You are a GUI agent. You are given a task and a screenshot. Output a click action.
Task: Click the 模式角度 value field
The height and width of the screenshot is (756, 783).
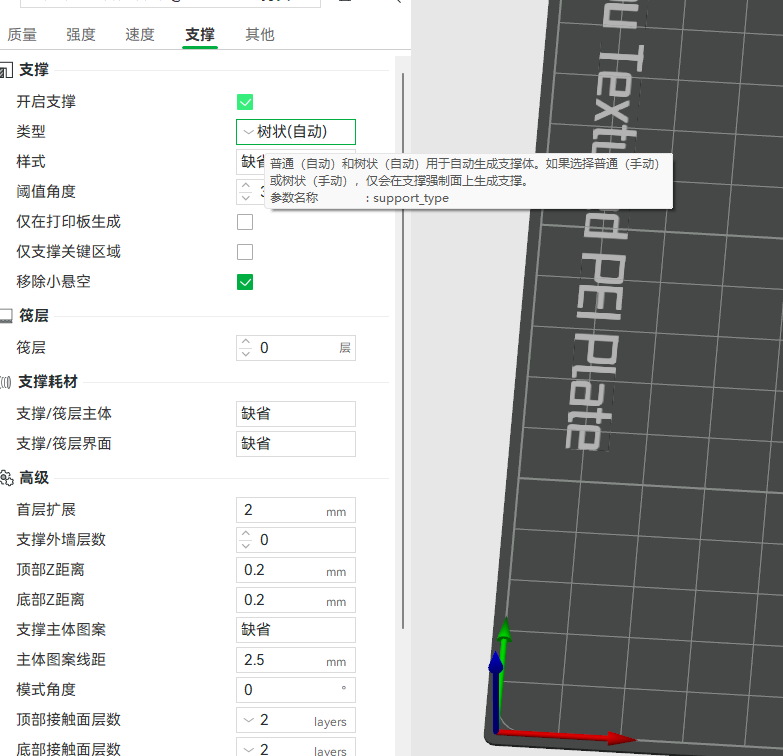[296, 690]
